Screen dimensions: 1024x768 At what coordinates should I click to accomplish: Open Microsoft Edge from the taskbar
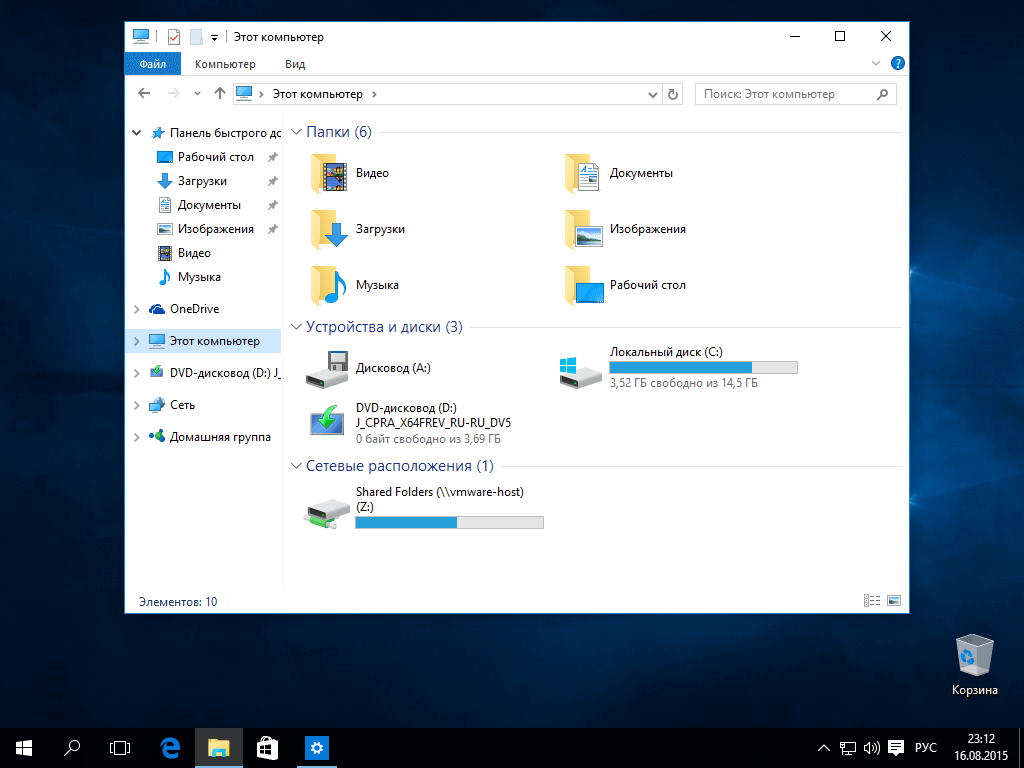point(170,747)
